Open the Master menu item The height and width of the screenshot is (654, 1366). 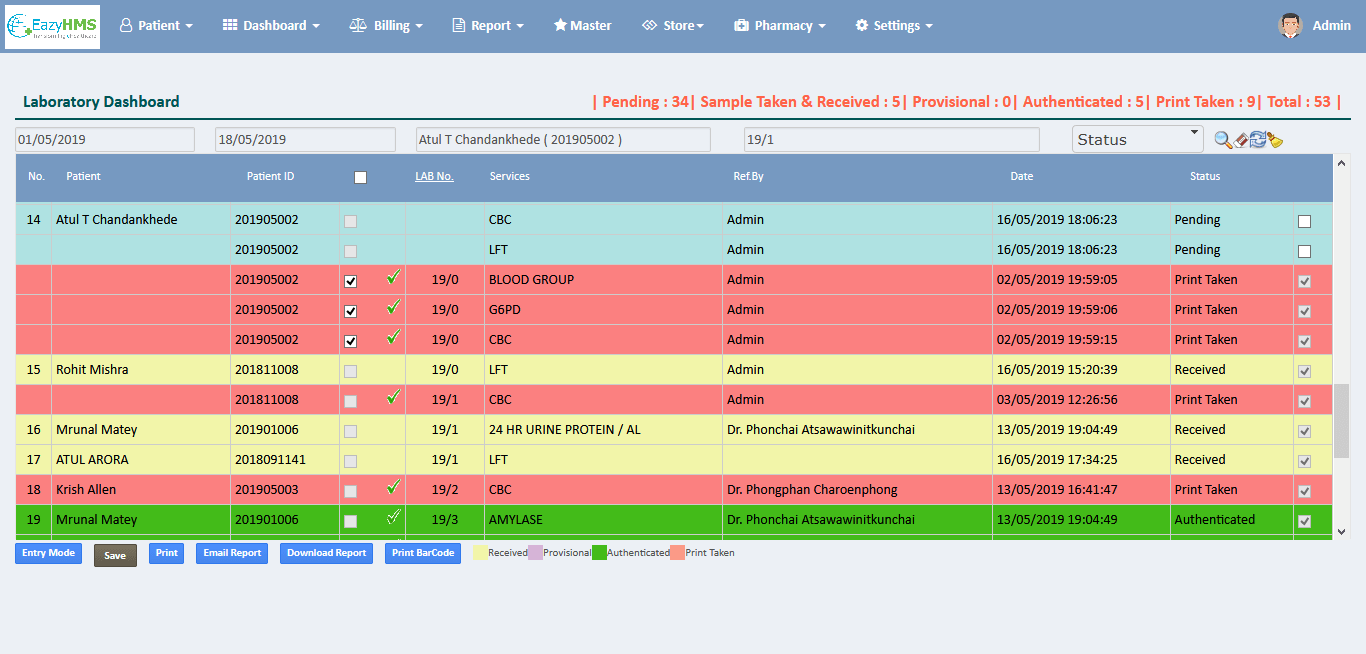[583, 26]
